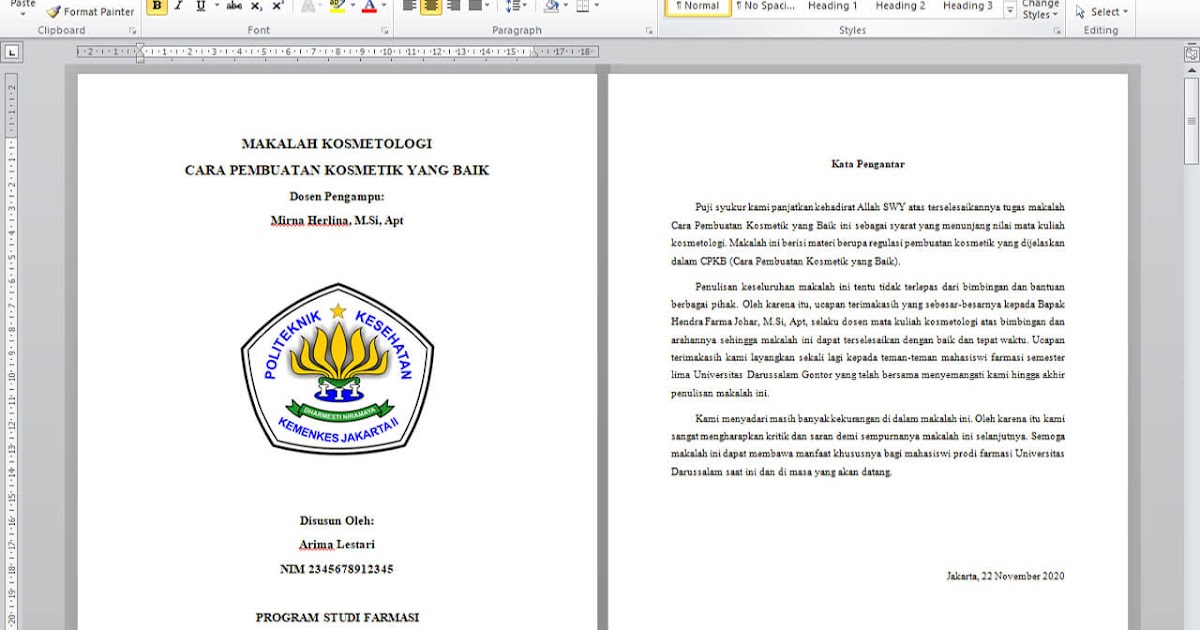Open the Clipboard pane launcher
This screenshot has width=1200, height=630.
coord(132,31)
